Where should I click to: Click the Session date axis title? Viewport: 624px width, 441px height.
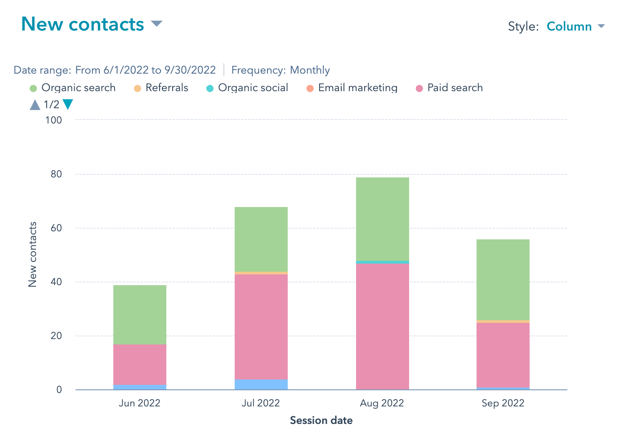(x=321, y=420)
